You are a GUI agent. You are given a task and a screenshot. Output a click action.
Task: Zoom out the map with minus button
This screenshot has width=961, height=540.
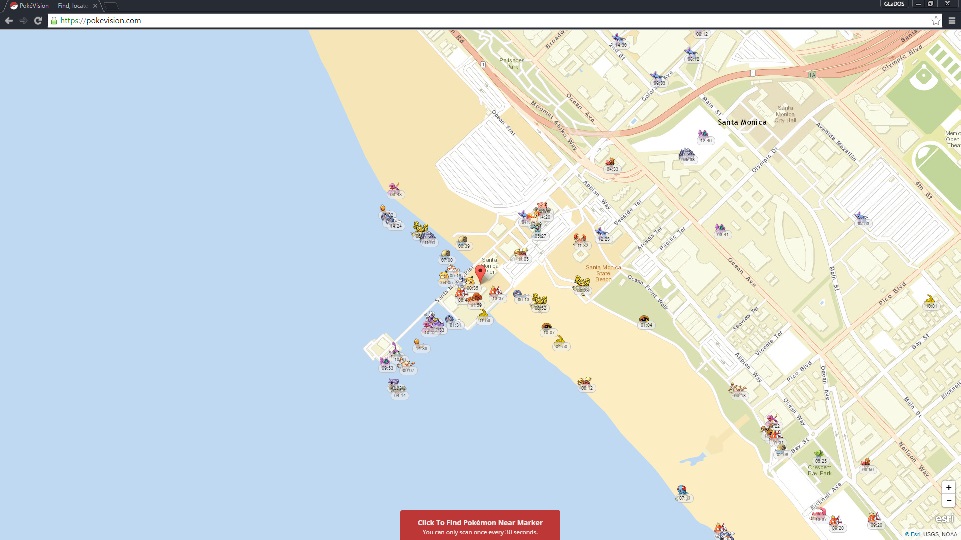948,500
